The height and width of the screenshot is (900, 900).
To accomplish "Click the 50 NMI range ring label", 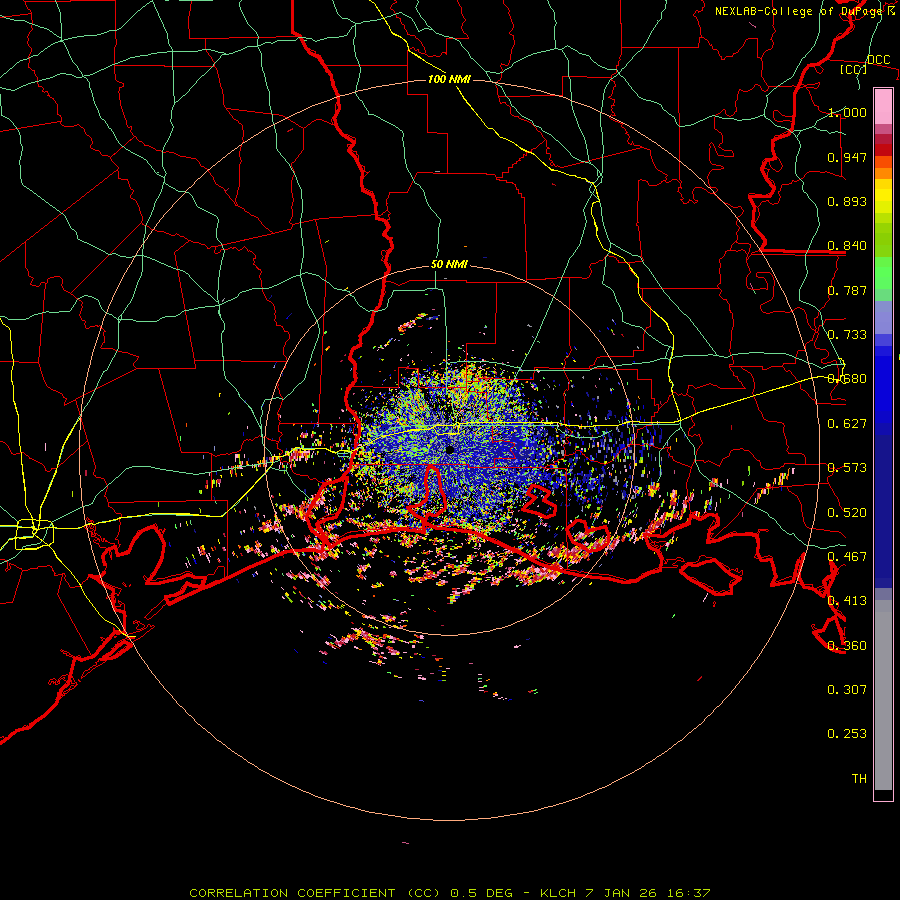I will coord(449,265).
